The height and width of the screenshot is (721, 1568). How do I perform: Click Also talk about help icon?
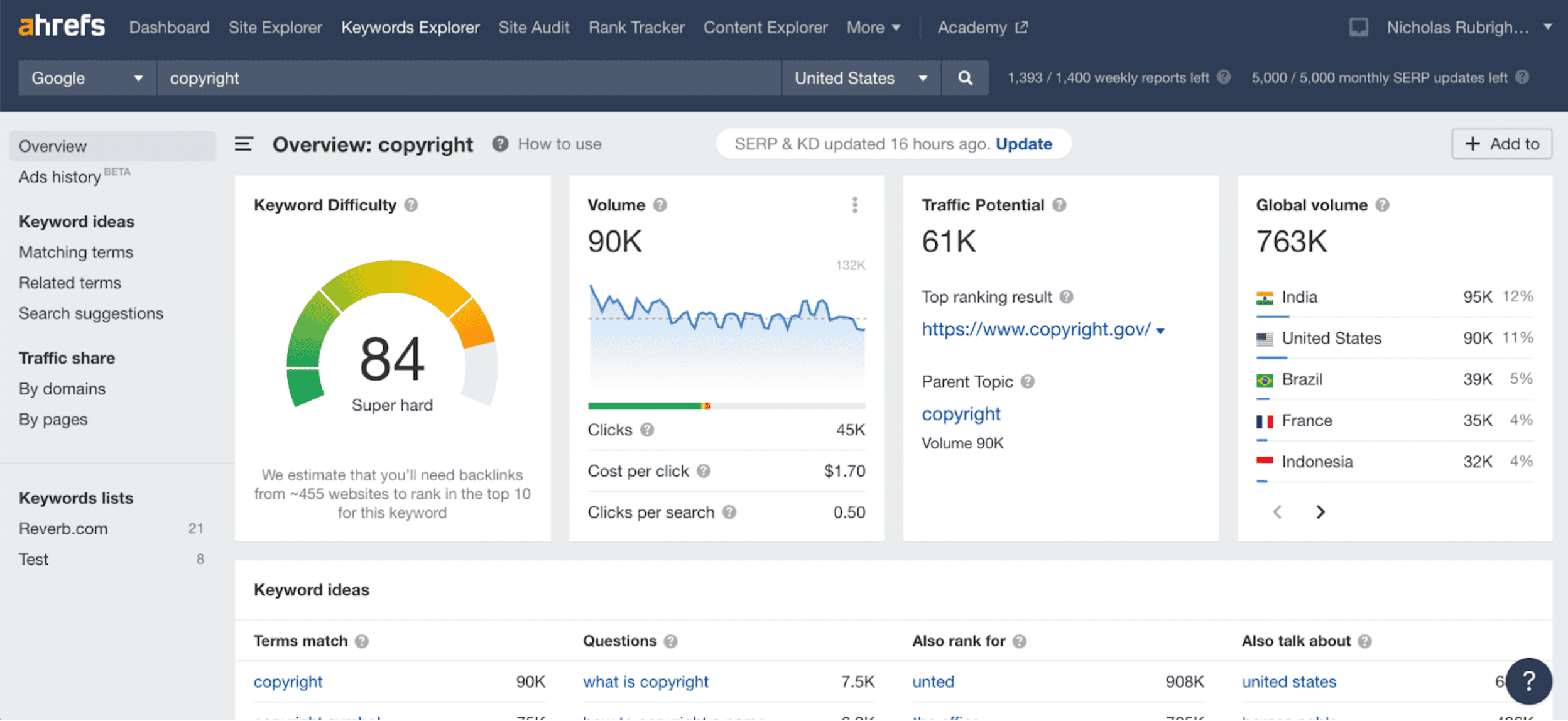[x=1364, y=641]
